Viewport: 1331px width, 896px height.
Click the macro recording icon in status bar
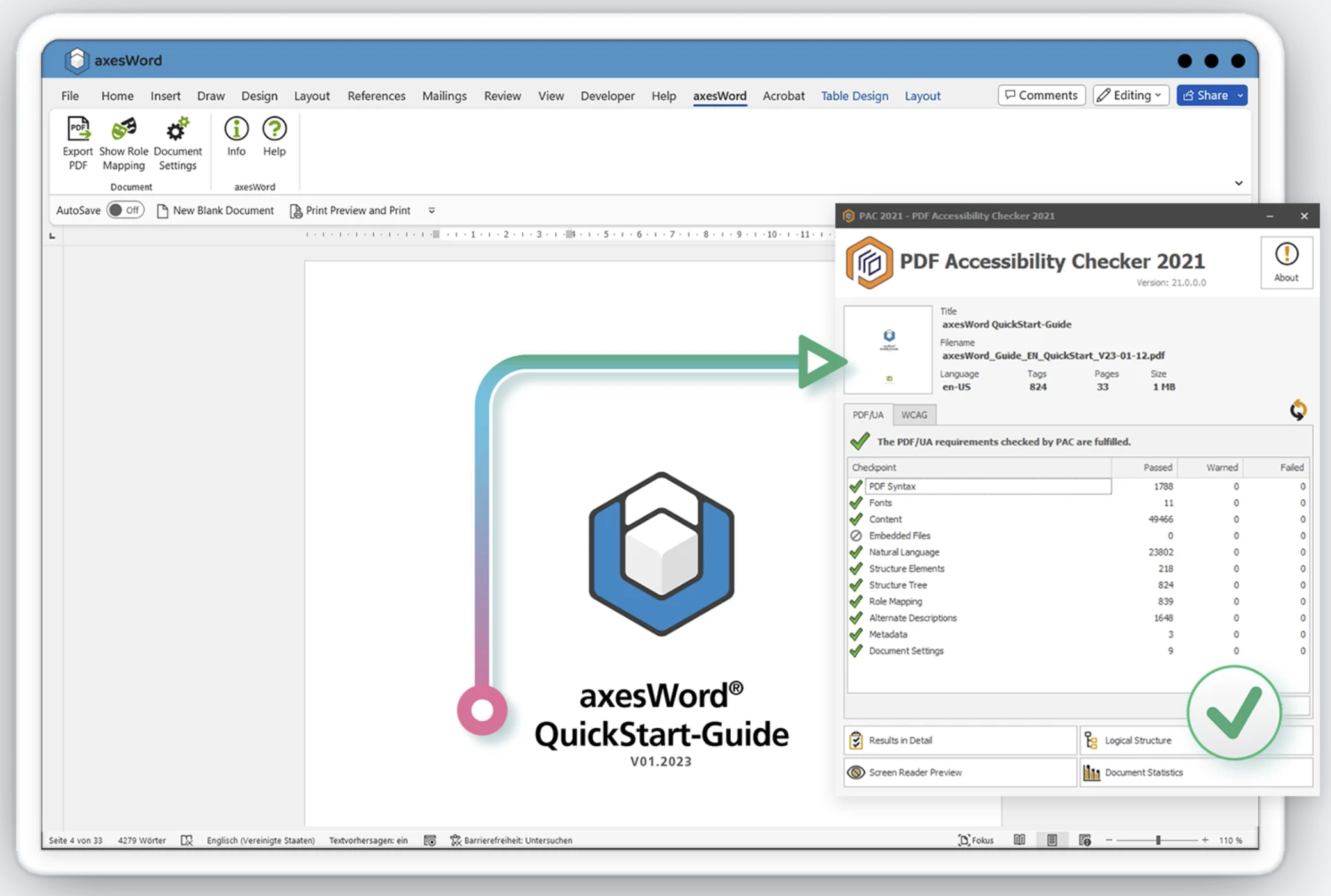pyautogui.click(x=430, y=840)
